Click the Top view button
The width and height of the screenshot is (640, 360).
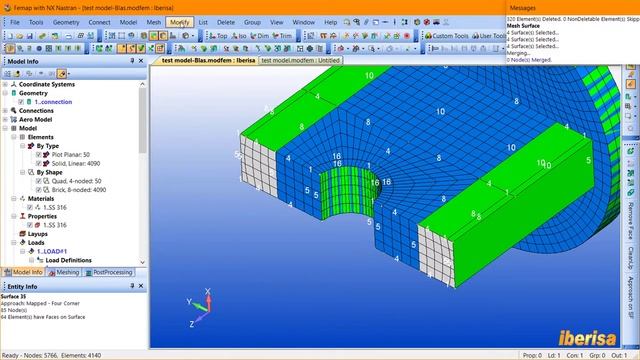tap(217, 36)
